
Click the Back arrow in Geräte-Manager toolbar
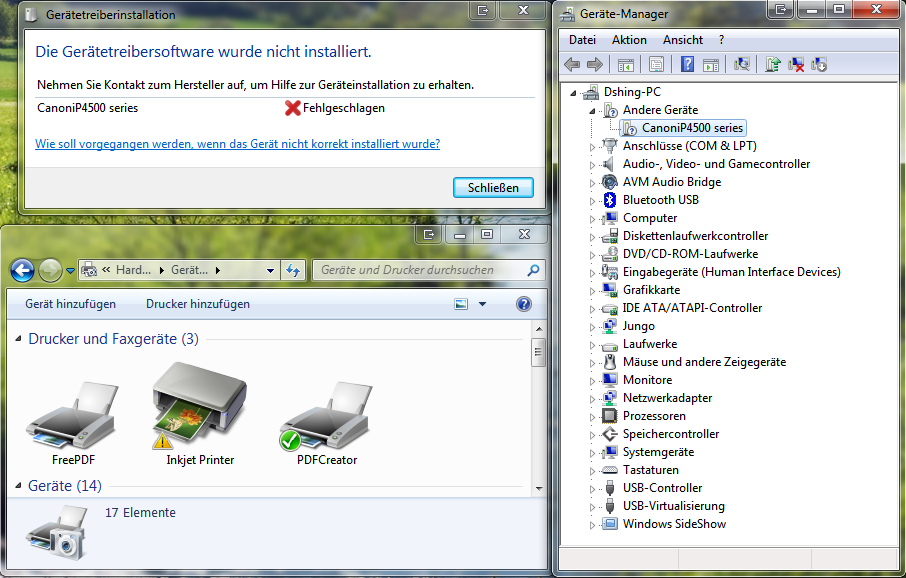[x=572, y=64]
